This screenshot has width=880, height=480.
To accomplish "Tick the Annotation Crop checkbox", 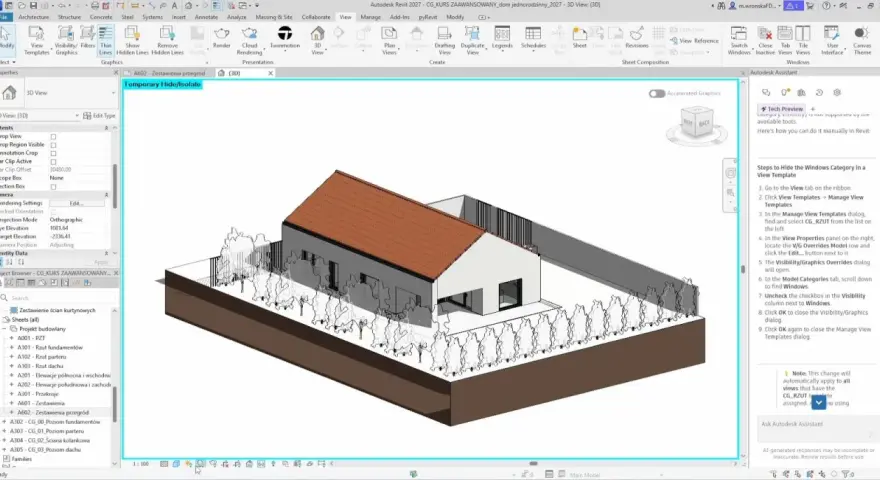I will 53,153.
